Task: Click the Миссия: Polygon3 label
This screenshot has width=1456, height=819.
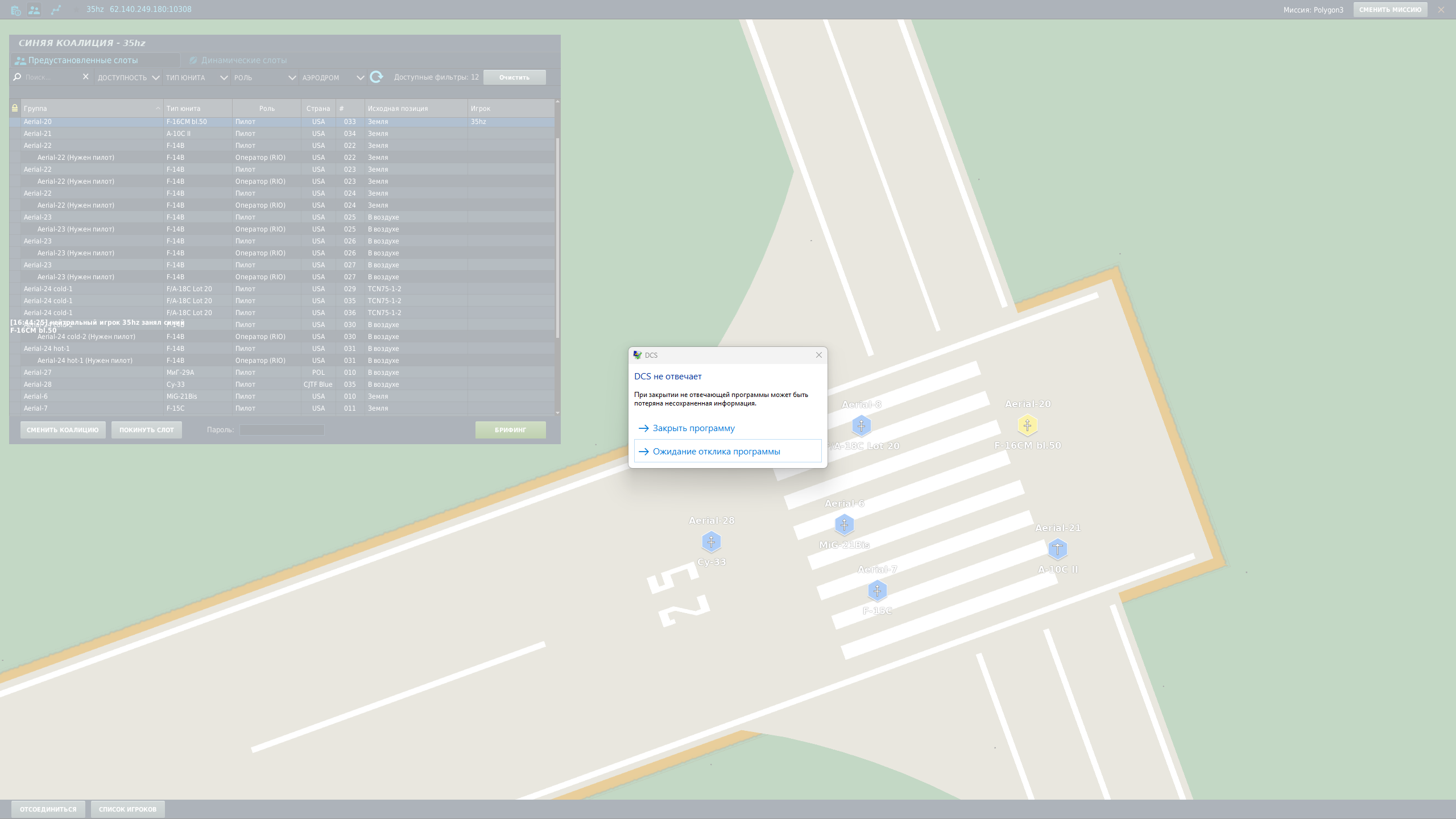Action: (x=1313, y=10)
